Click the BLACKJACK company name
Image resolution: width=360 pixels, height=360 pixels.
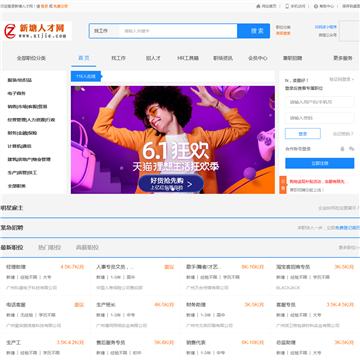(x=288, y=288)
